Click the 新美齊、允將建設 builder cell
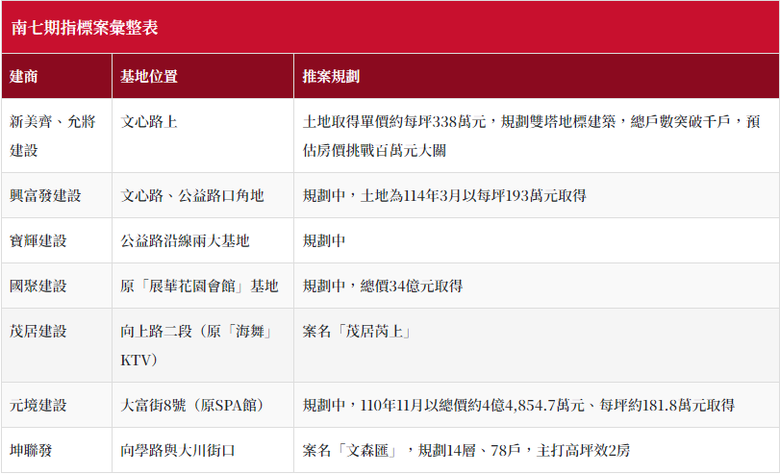Screen dimensions: 780x474 57,135
